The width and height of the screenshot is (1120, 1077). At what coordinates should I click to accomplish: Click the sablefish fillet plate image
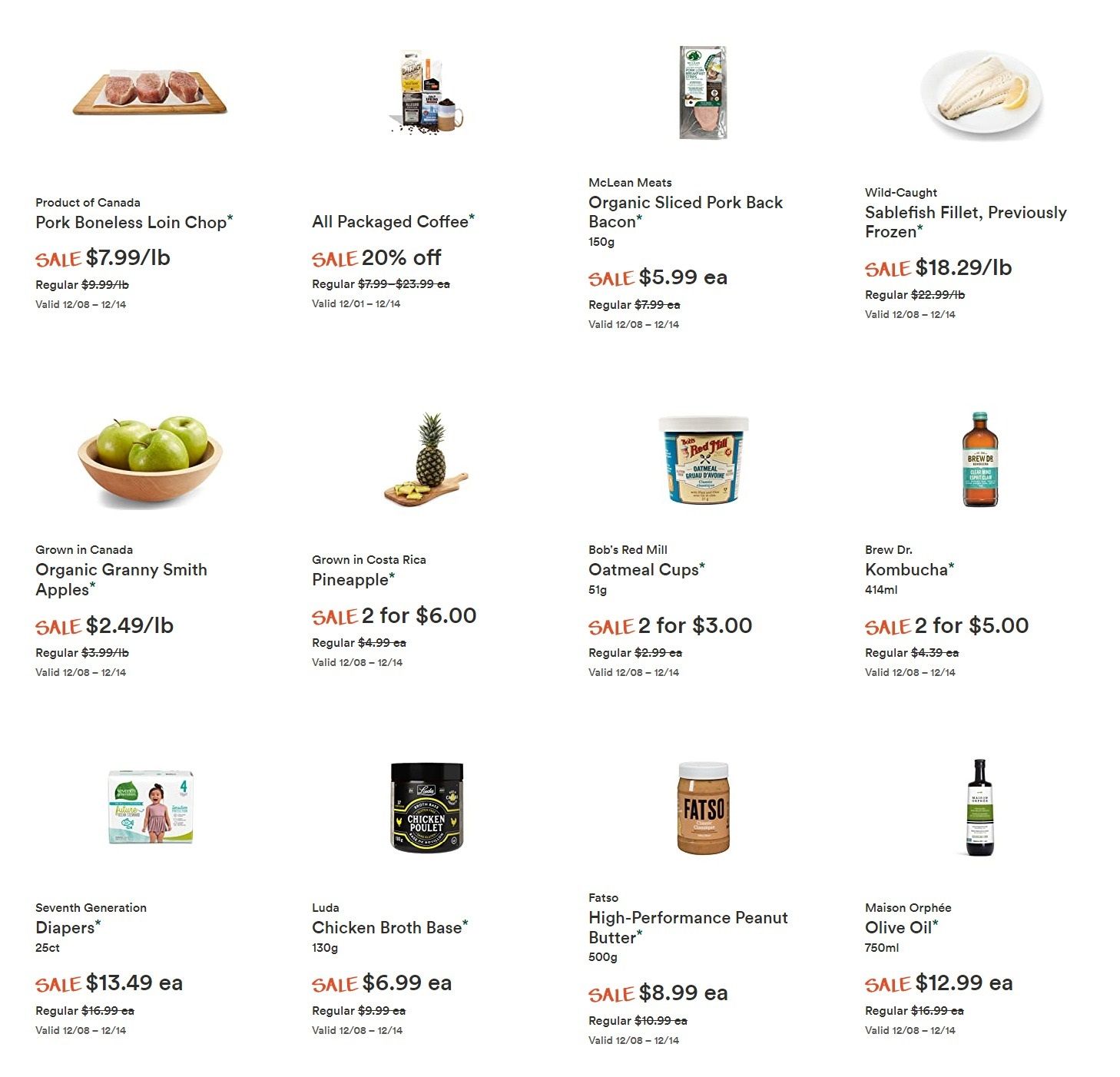pos(981,92)
